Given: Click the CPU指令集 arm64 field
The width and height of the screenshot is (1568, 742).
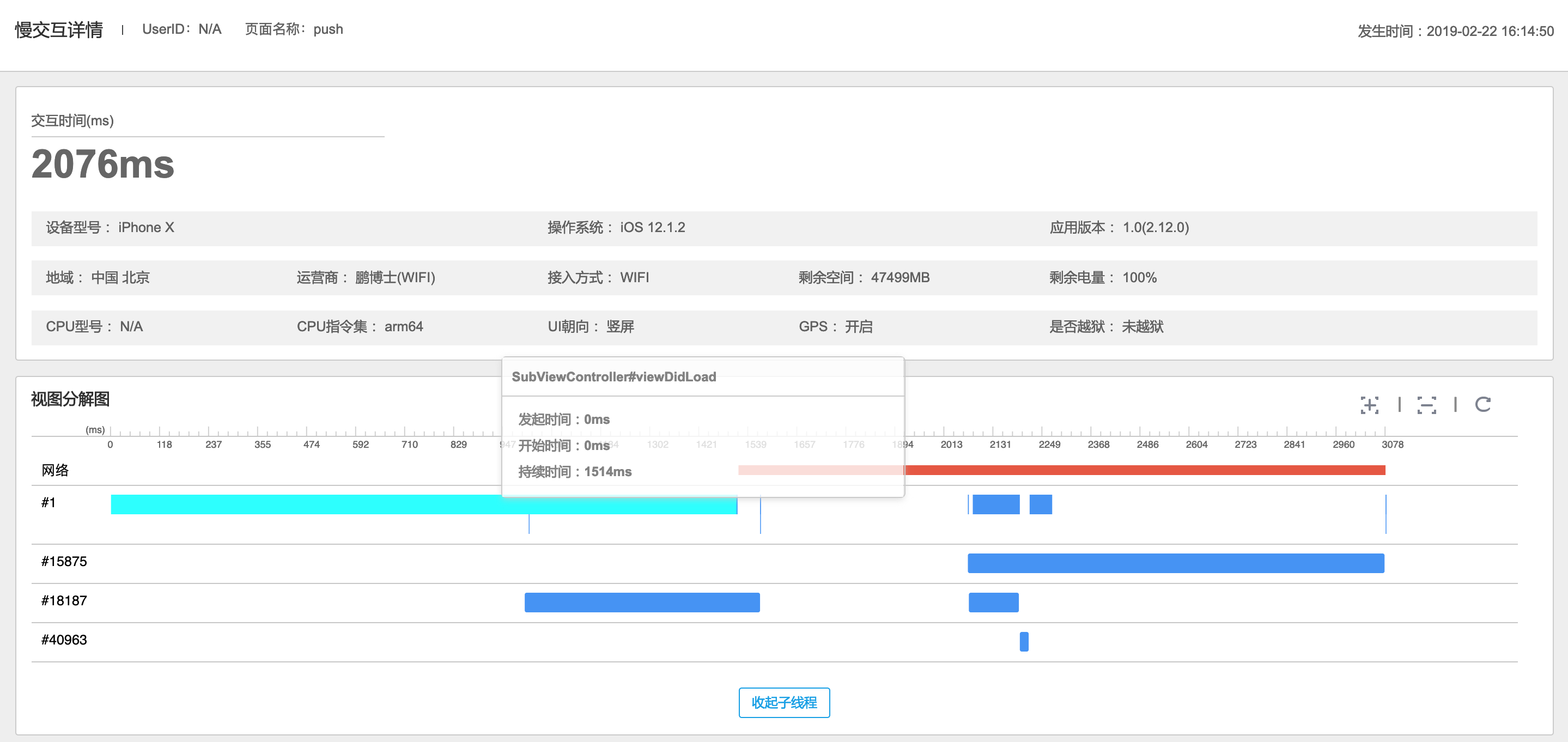Looking at the screenshot, I should coord(360,327).
